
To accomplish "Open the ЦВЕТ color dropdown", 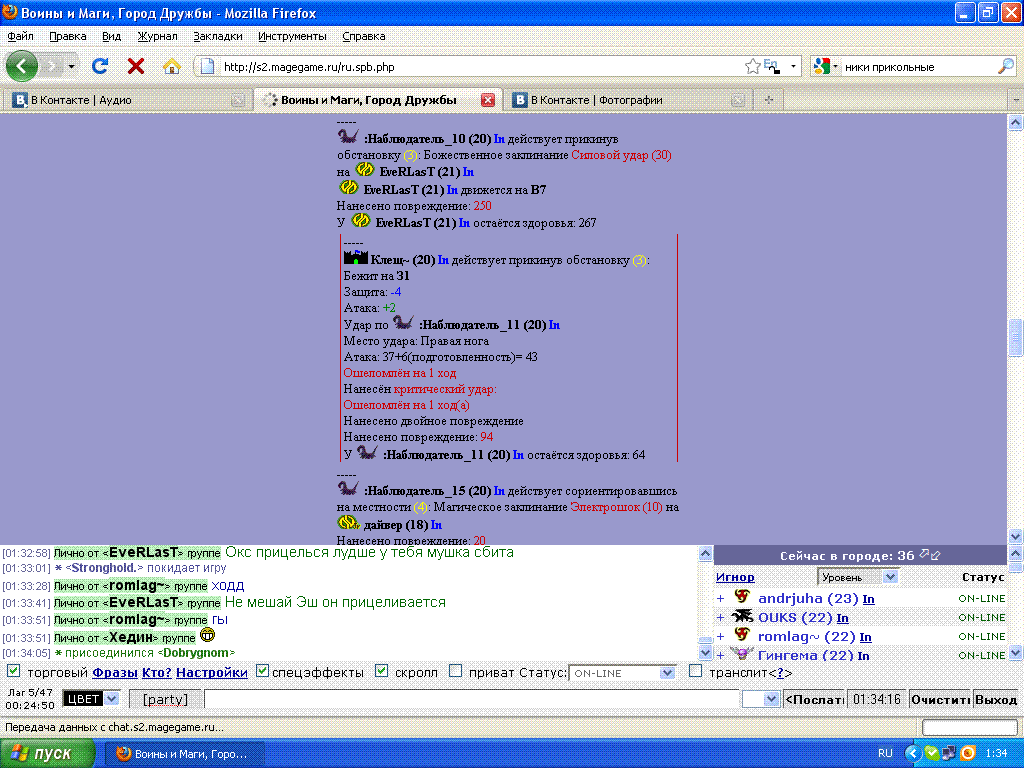I will tap(91, 698).
